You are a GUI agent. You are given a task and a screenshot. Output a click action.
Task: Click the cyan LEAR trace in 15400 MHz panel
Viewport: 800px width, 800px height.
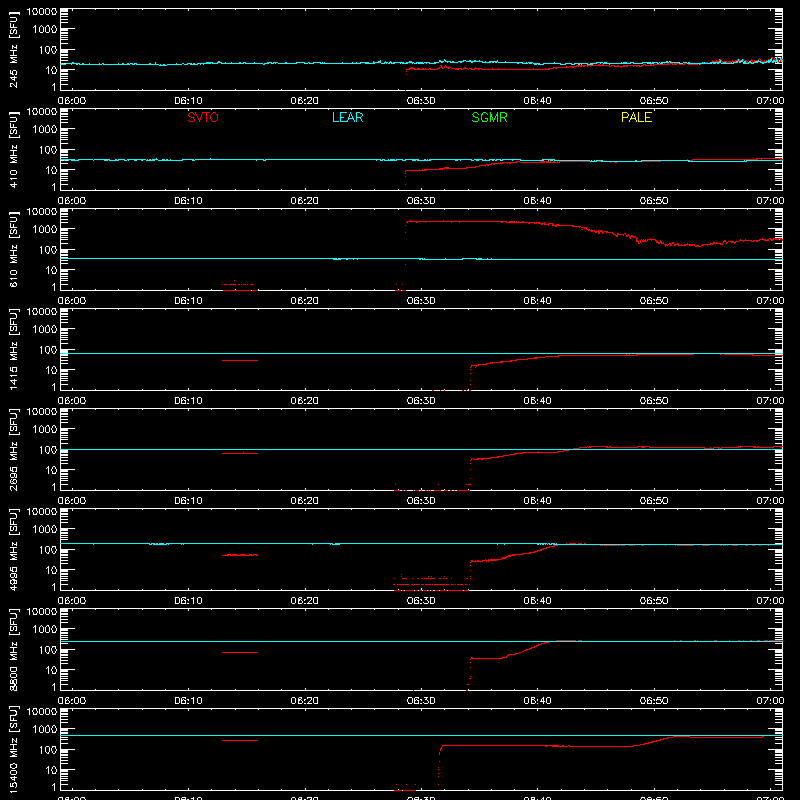[421, 735]
